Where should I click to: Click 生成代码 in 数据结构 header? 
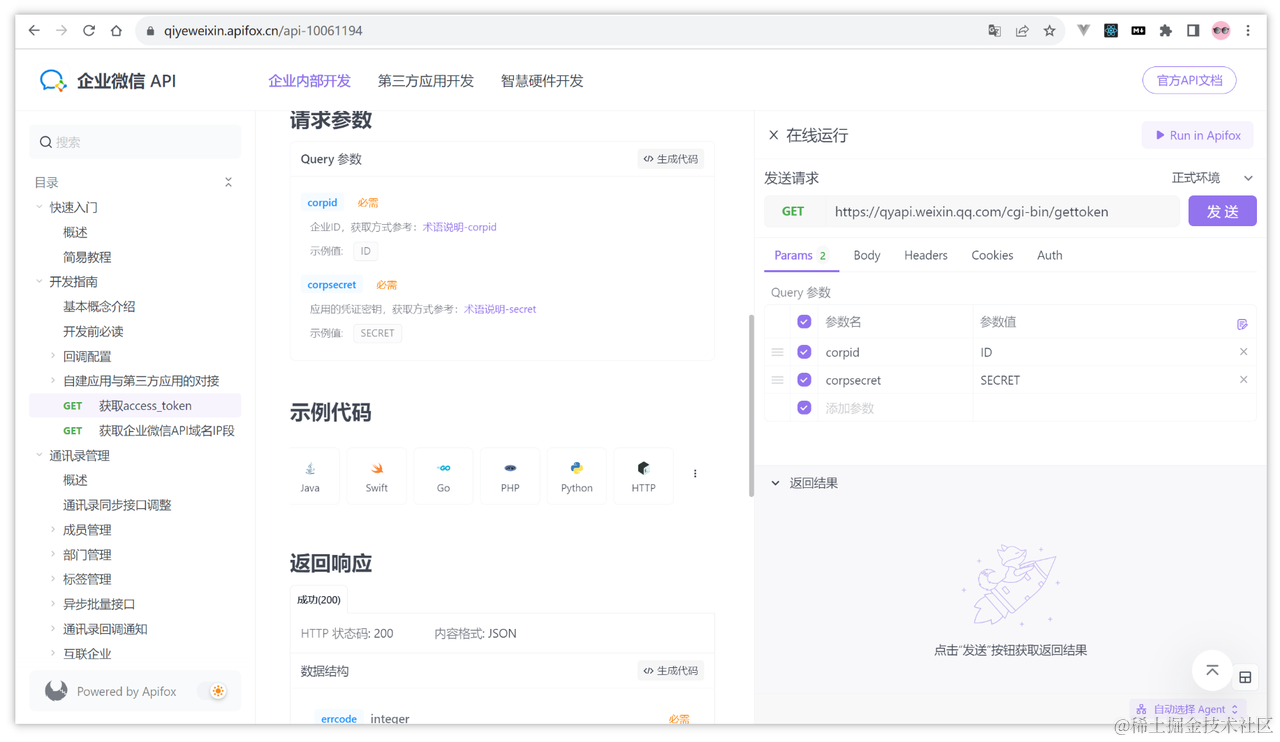pos(671,671)
